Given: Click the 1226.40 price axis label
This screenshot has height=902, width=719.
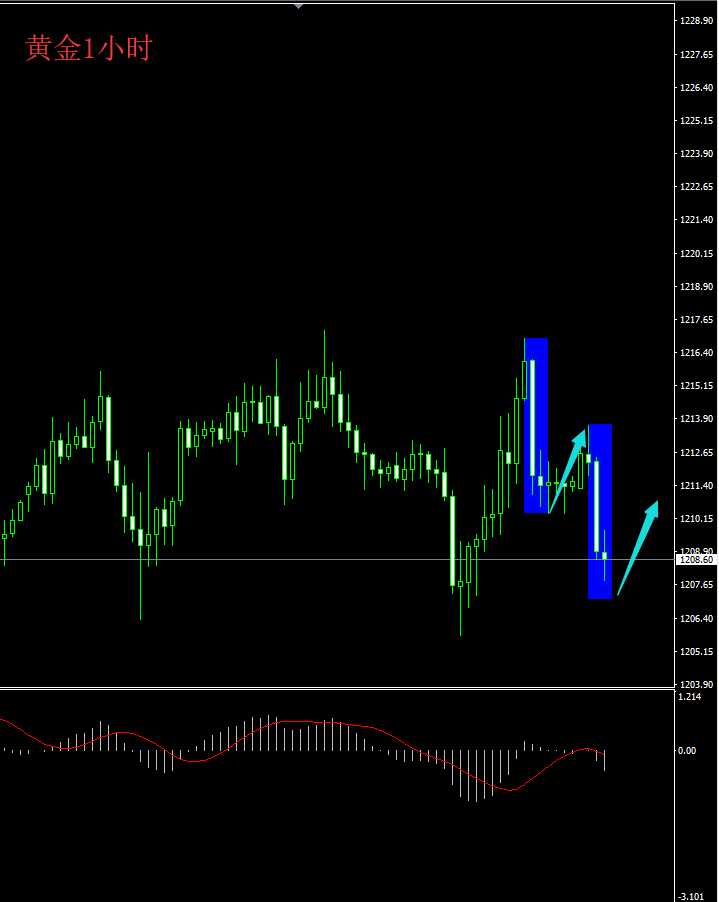Looking at the screenshot, I should [697, 87].
